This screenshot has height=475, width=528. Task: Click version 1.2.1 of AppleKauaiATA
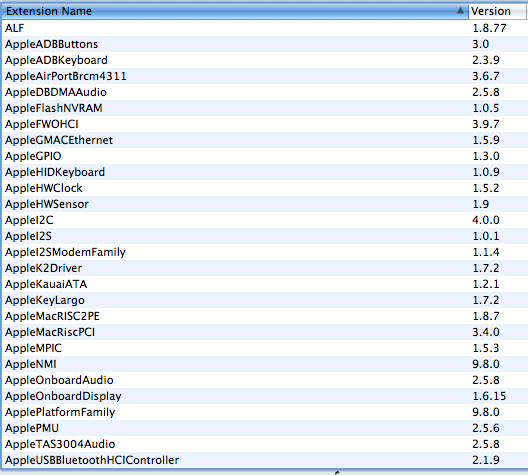[486, 284]
